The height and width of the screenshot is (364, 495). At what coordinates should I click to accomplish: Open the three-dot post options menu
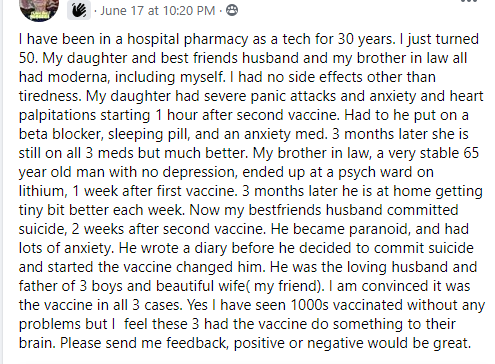click(469, 1)
